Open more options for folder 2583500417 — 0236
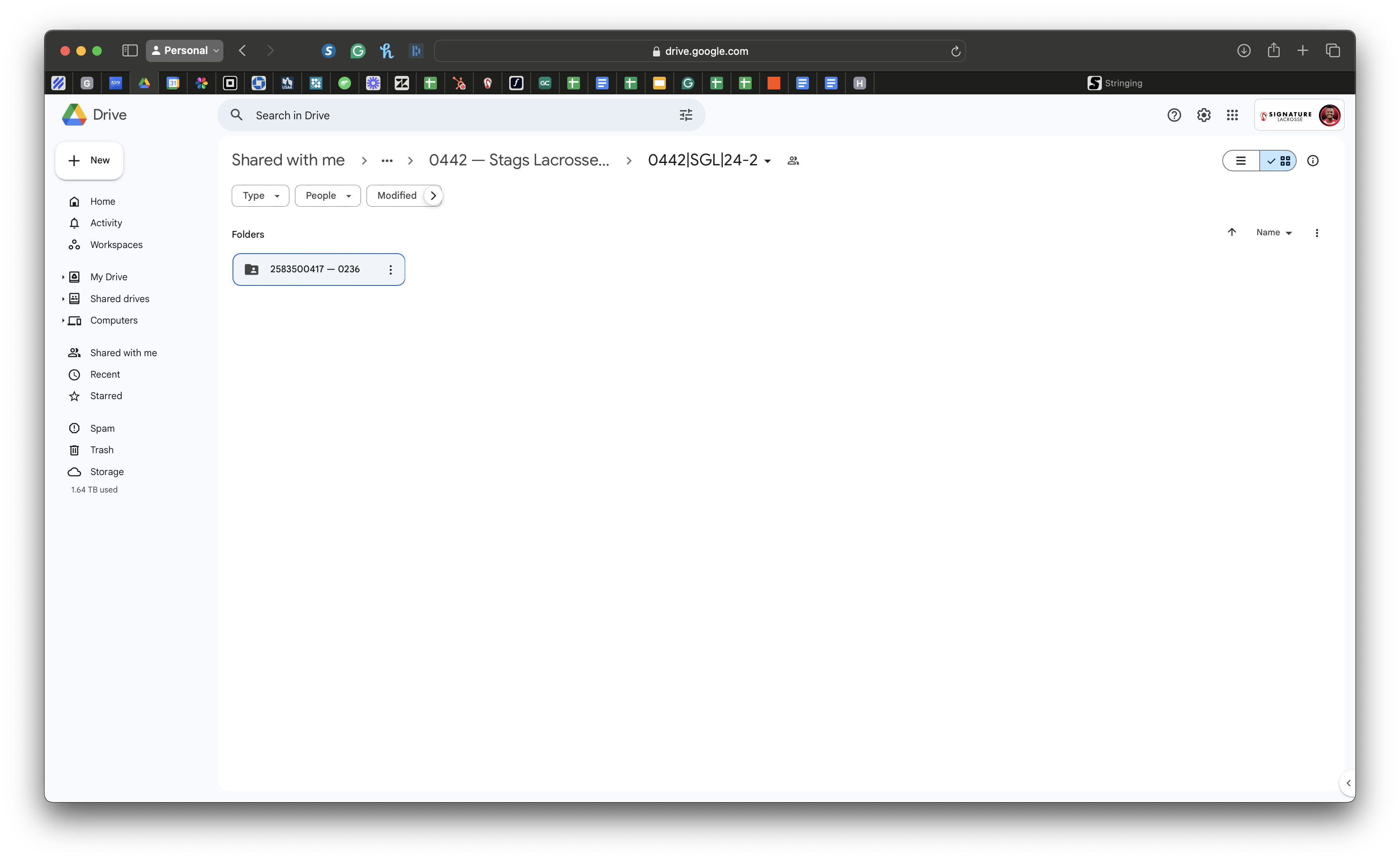The width and height of the screenshot is (1400, 861). (x=391, y=270)
